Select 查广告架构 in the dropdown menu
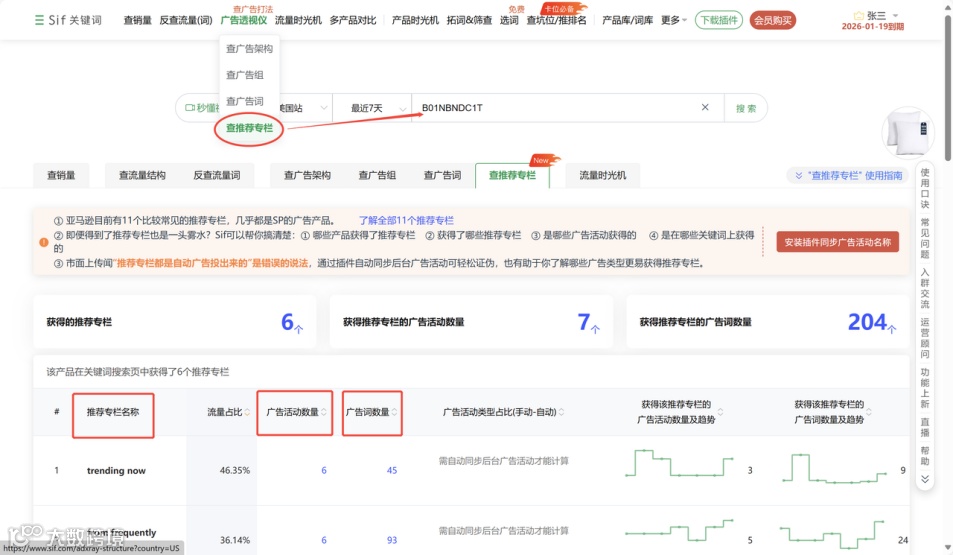 249,49
